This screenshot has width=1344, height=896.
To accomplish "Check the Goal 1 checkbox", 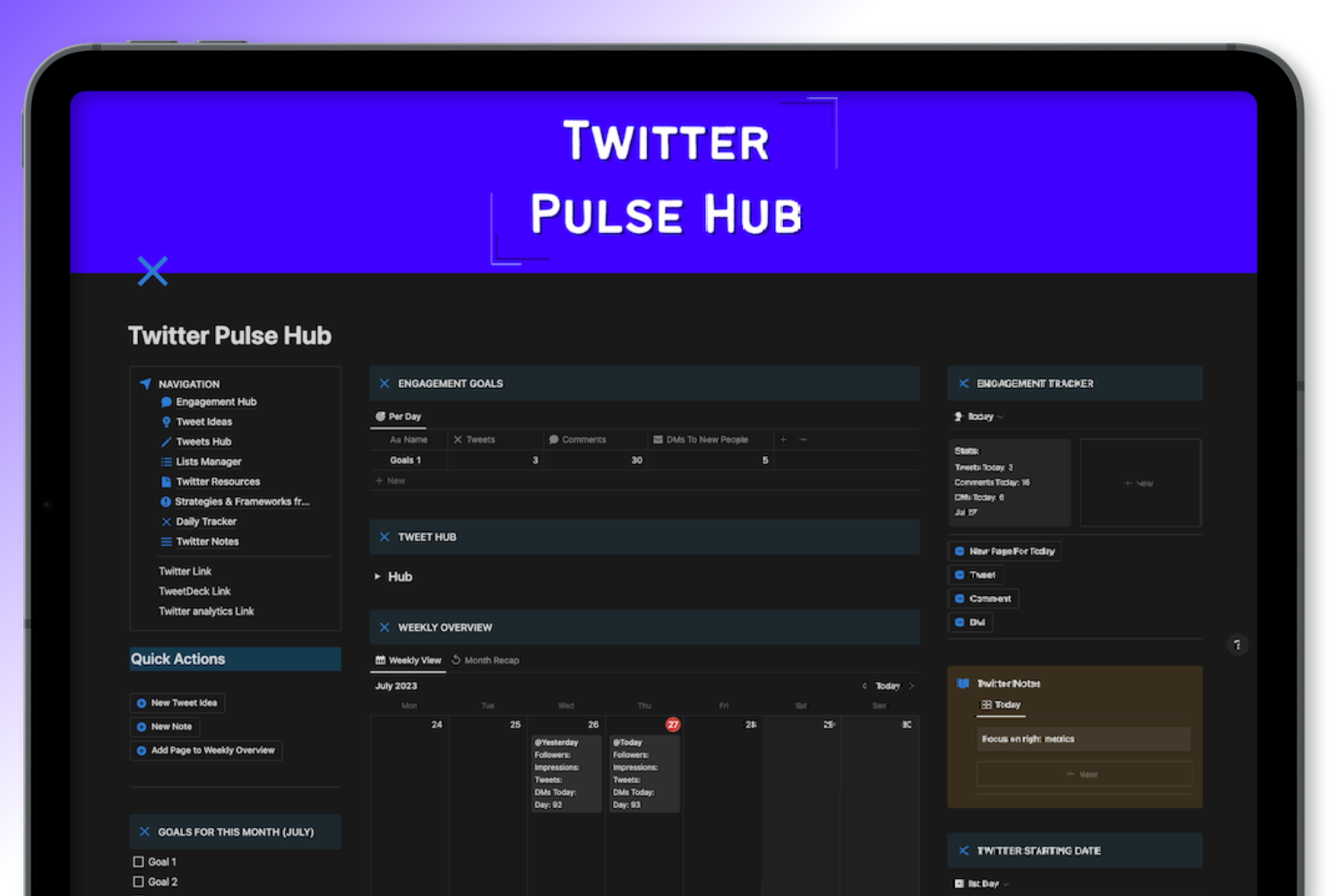I will tap(140, 860).
